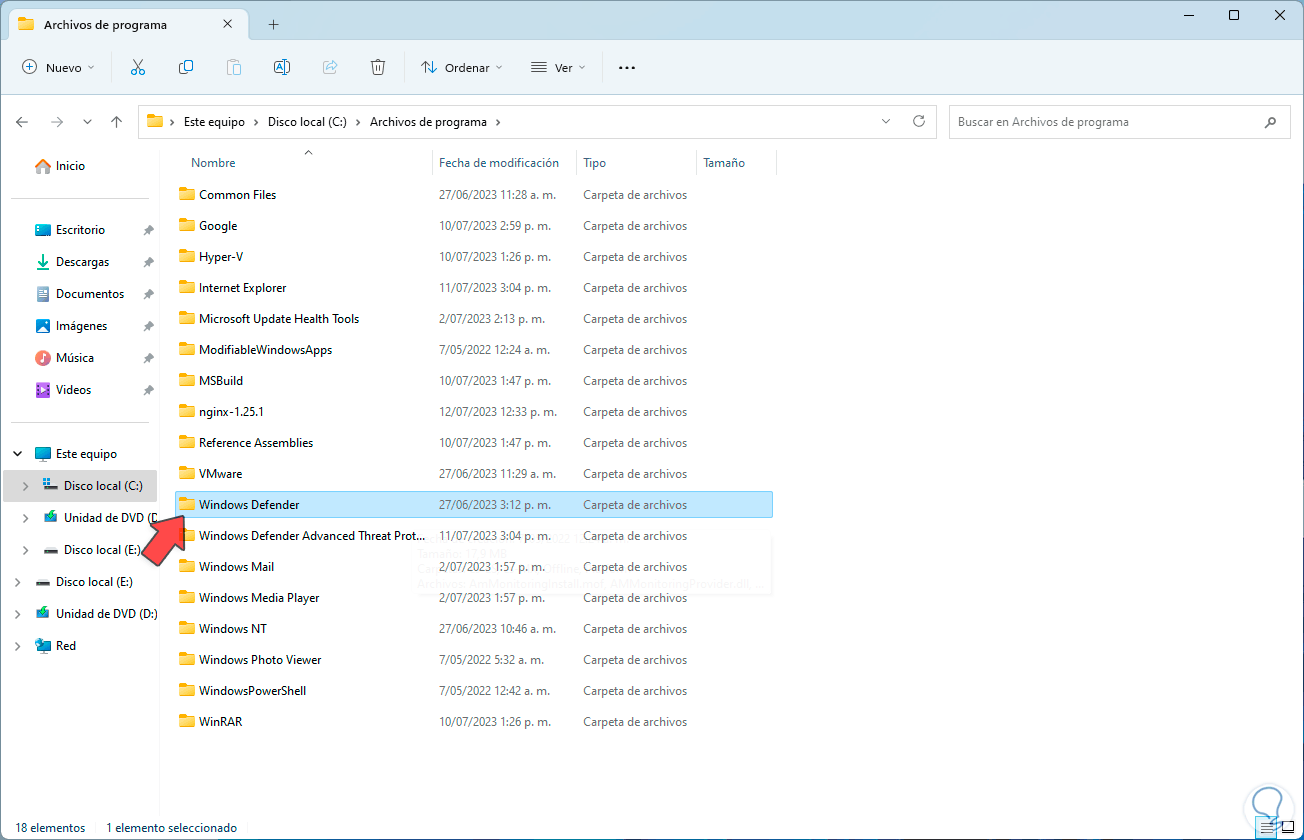Open Documentos in the sidebar
1304x840 pixels.
point(90,294)
